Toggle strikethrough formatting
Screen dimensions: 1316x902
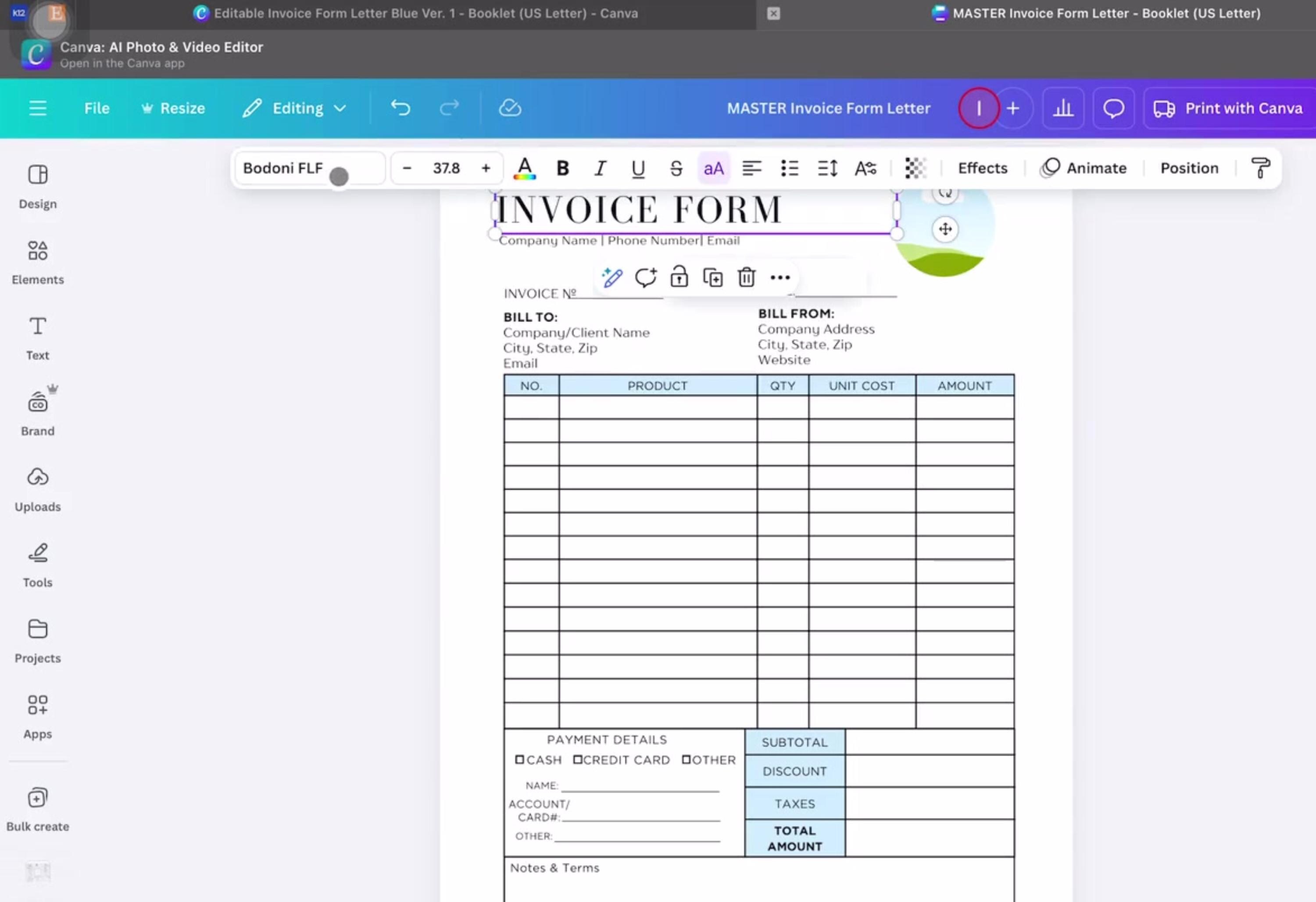pyautogui.click(x=676, y=168)
